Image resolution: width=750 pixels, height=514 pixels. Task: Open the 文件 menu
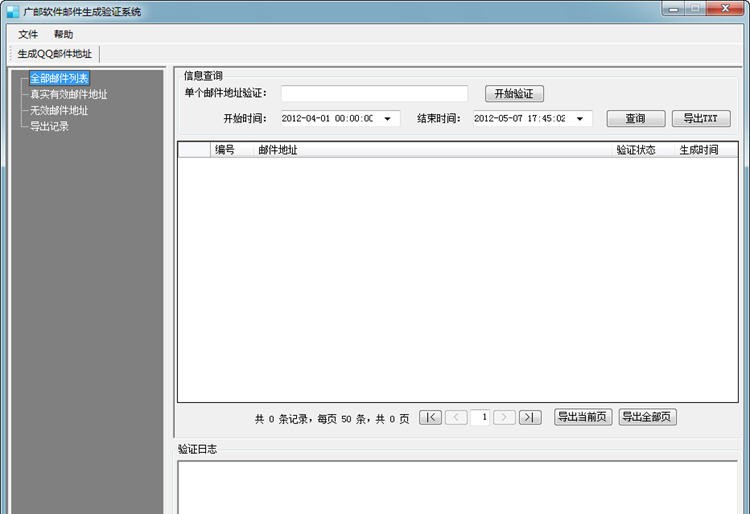28,34
